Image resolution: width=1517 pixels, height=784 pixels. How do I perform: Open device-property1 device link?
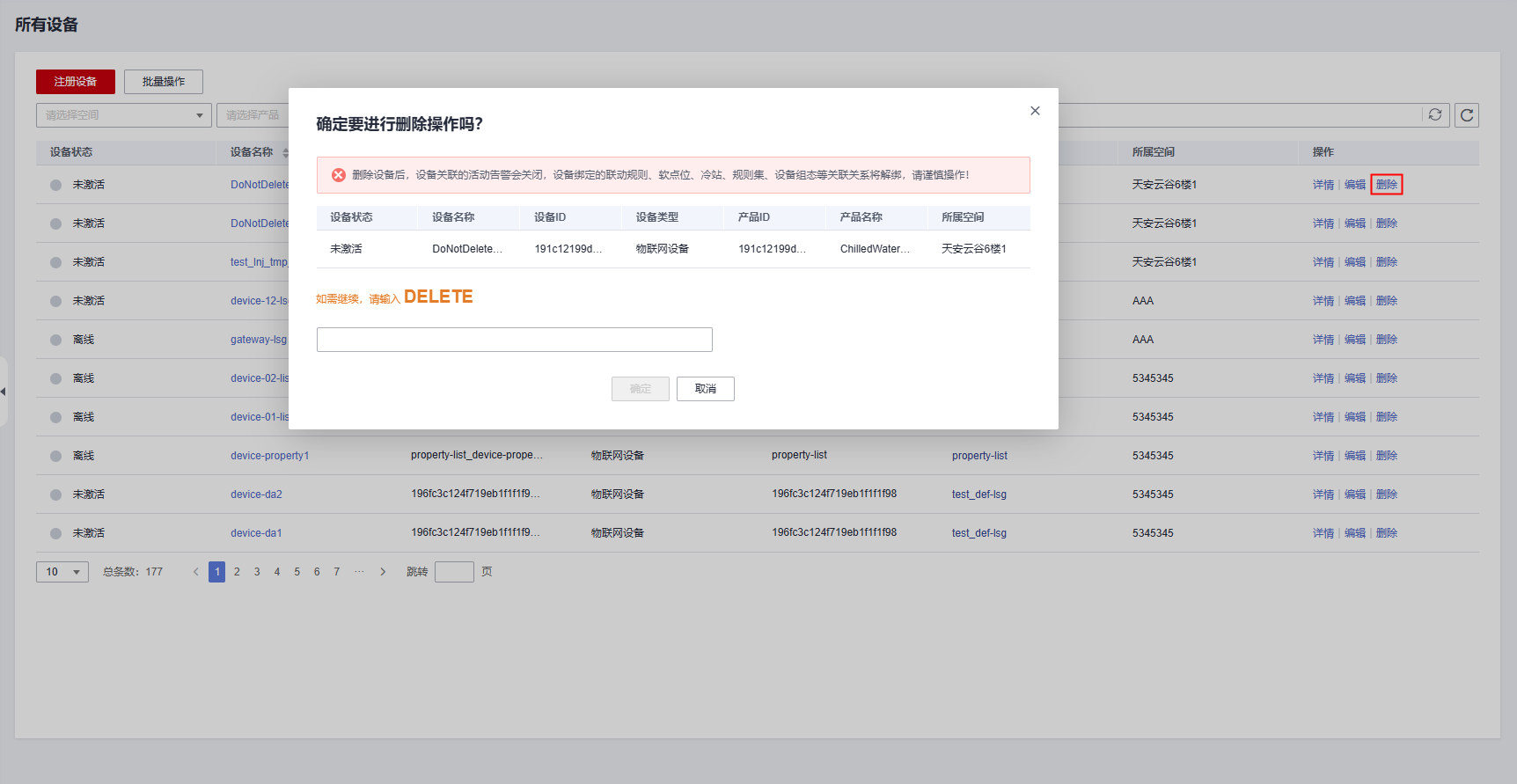270,456
